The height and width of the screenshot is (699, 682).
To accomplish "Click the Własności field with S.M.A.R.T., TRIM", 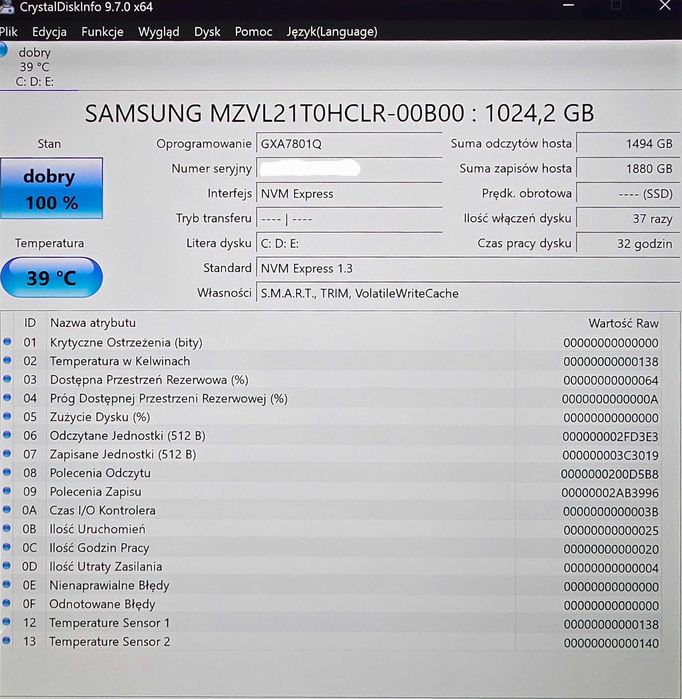I will [x=468, y=293].
